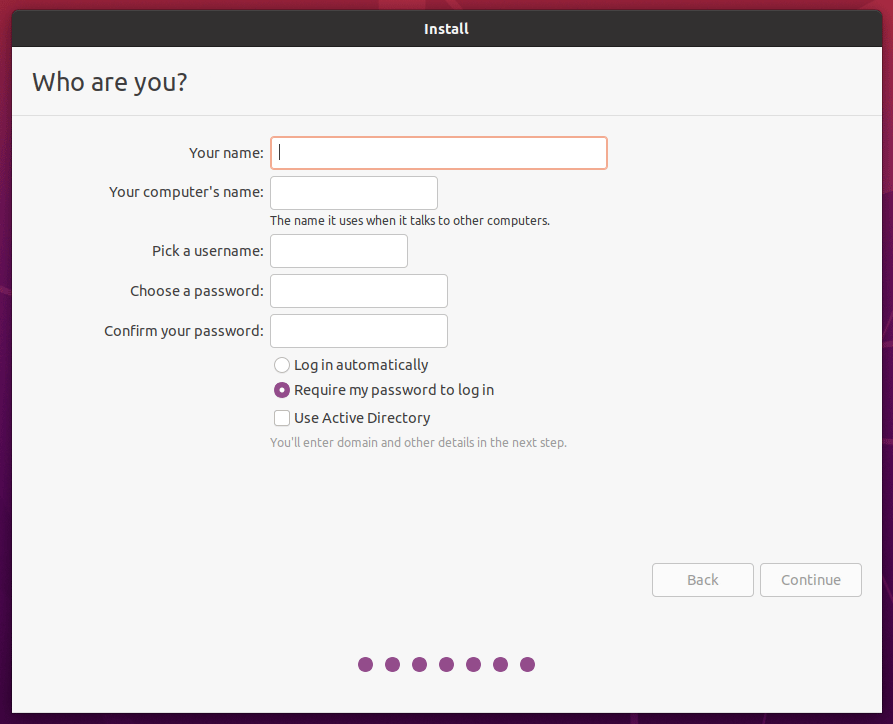The width and height of the screenshot is (893, 724).
Task: Click the 'Install' window title bar
Action: pyautogui.click(x=446, y=29)
